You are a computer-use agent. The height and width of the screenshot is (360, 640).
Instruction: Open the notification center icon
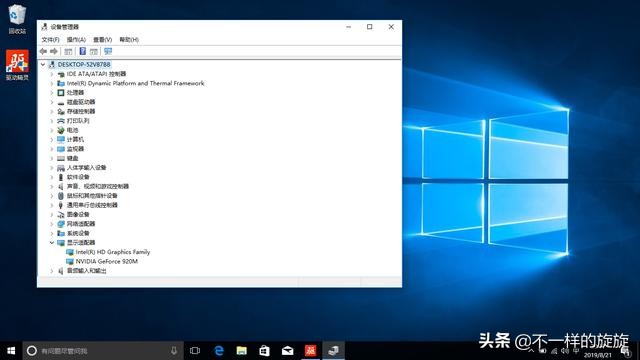[x=626, y=352]
